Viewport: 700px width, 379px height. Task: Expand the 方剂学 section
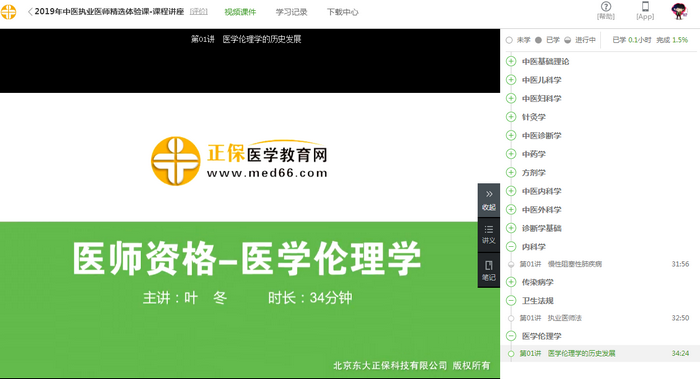(x=511, y=172)
